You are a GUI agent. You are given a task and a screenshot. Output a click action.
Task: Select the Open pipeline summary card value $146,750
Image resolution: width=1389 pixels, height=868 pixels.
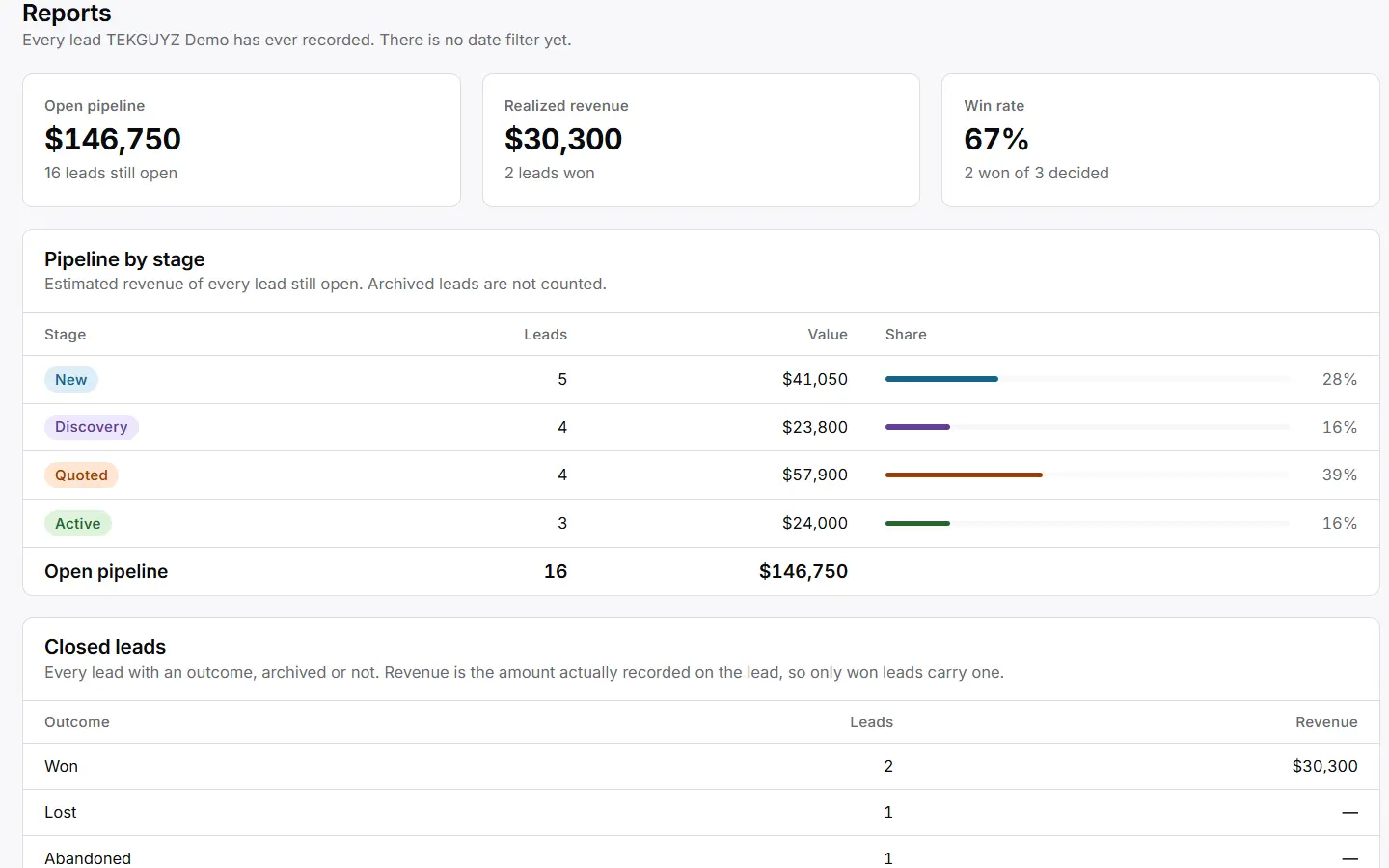(x=113, y=140)
